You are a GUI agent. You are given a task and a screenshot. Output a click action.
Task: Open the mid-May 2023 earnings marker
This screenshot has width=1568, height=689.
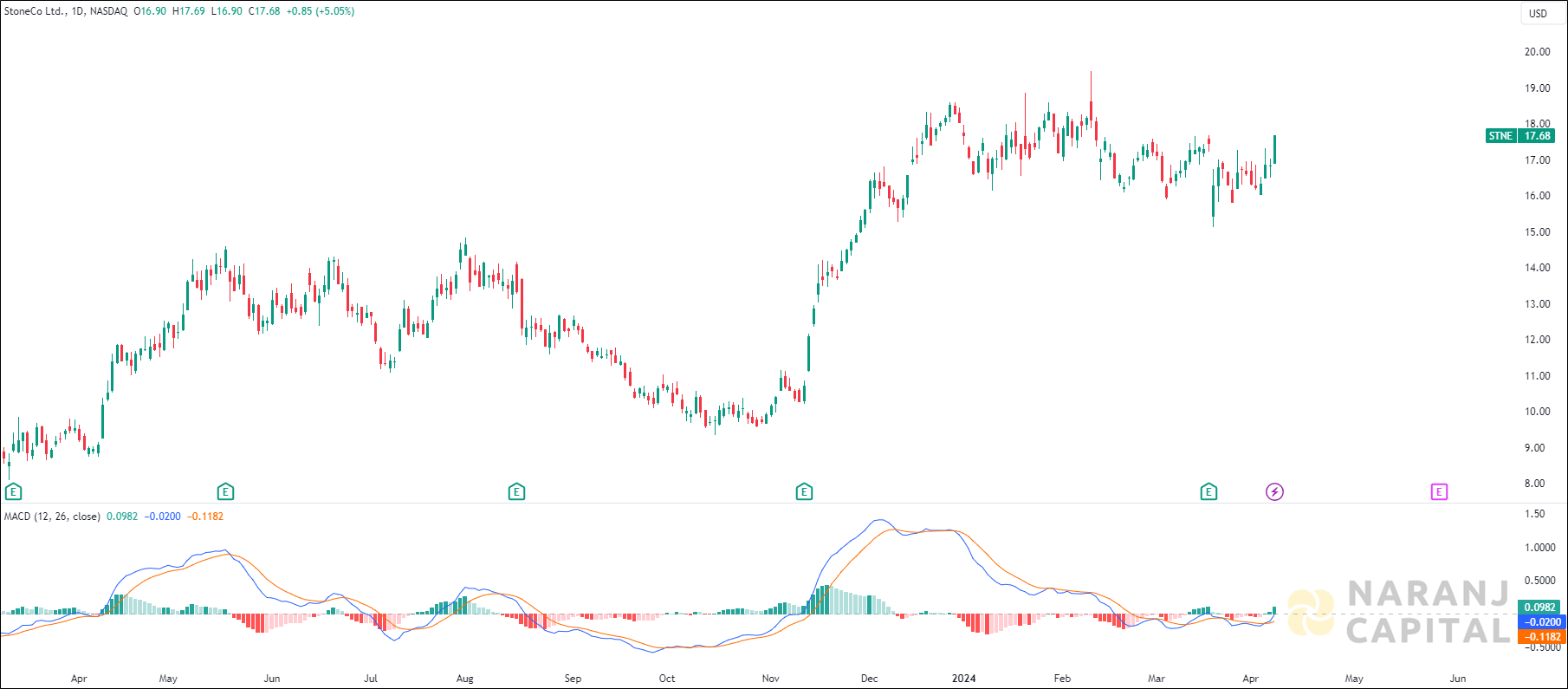coord(225,492)
